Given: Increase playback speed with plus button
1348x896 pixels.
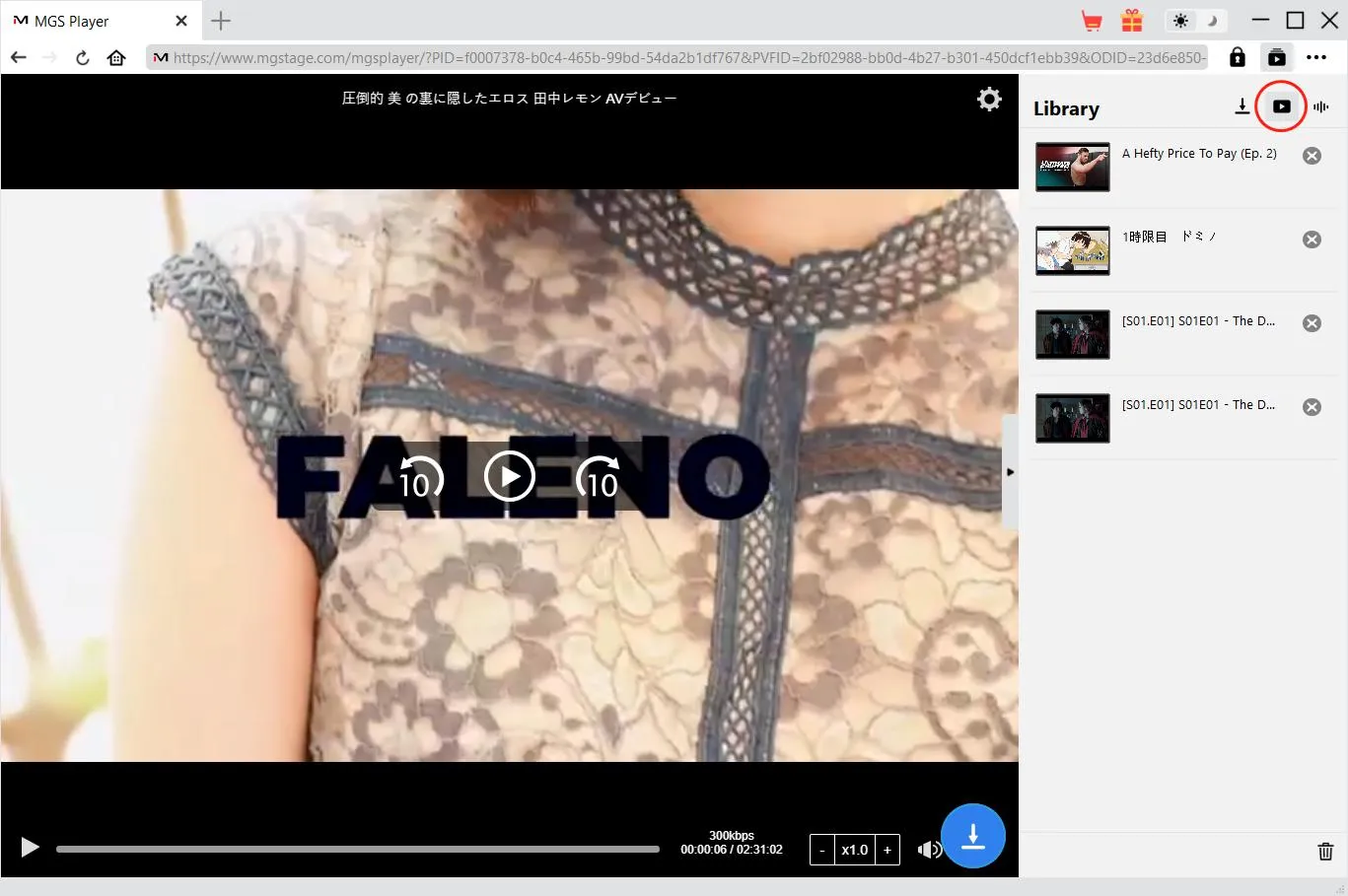Looking at the screenshot, I should [887, 850].
